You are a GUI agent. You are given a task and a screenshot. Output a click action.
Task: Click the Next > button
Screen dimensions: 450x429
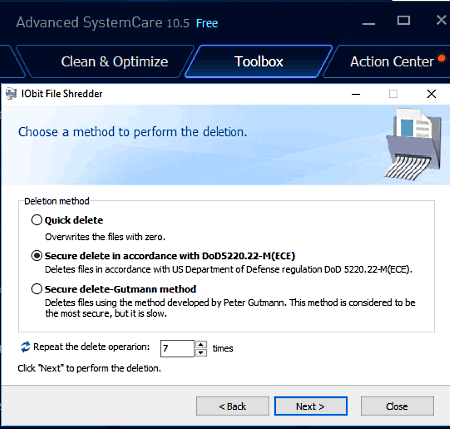[311, 406]
